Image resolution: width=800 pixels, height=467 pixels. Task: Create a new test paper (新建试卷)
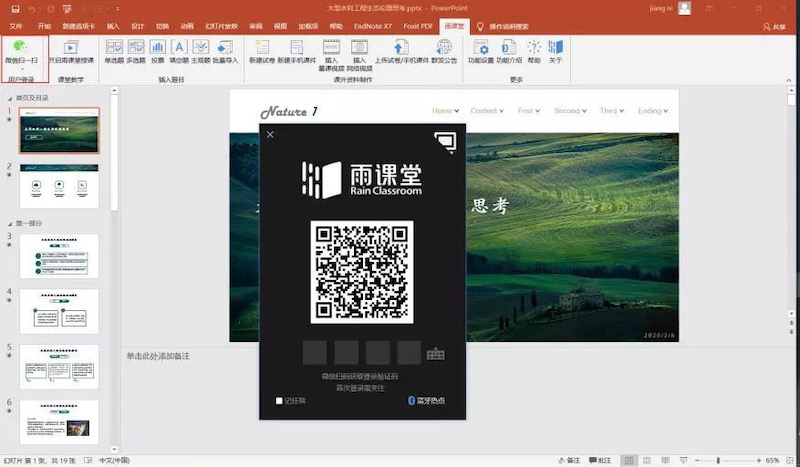coord(262,52)
